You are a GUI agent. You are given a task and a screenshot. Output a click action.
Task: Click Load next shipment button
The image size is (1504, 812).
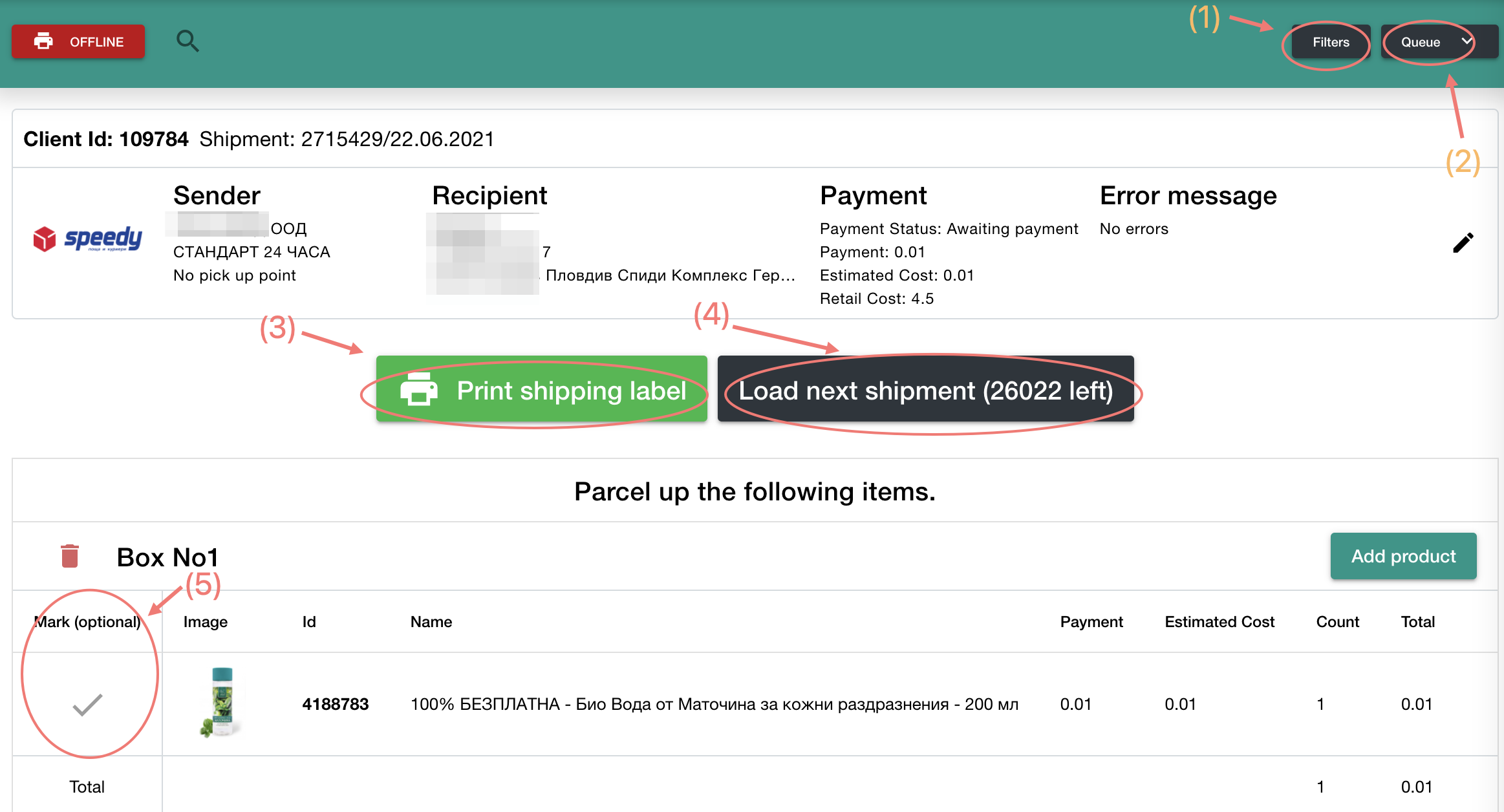coord(925,390)
